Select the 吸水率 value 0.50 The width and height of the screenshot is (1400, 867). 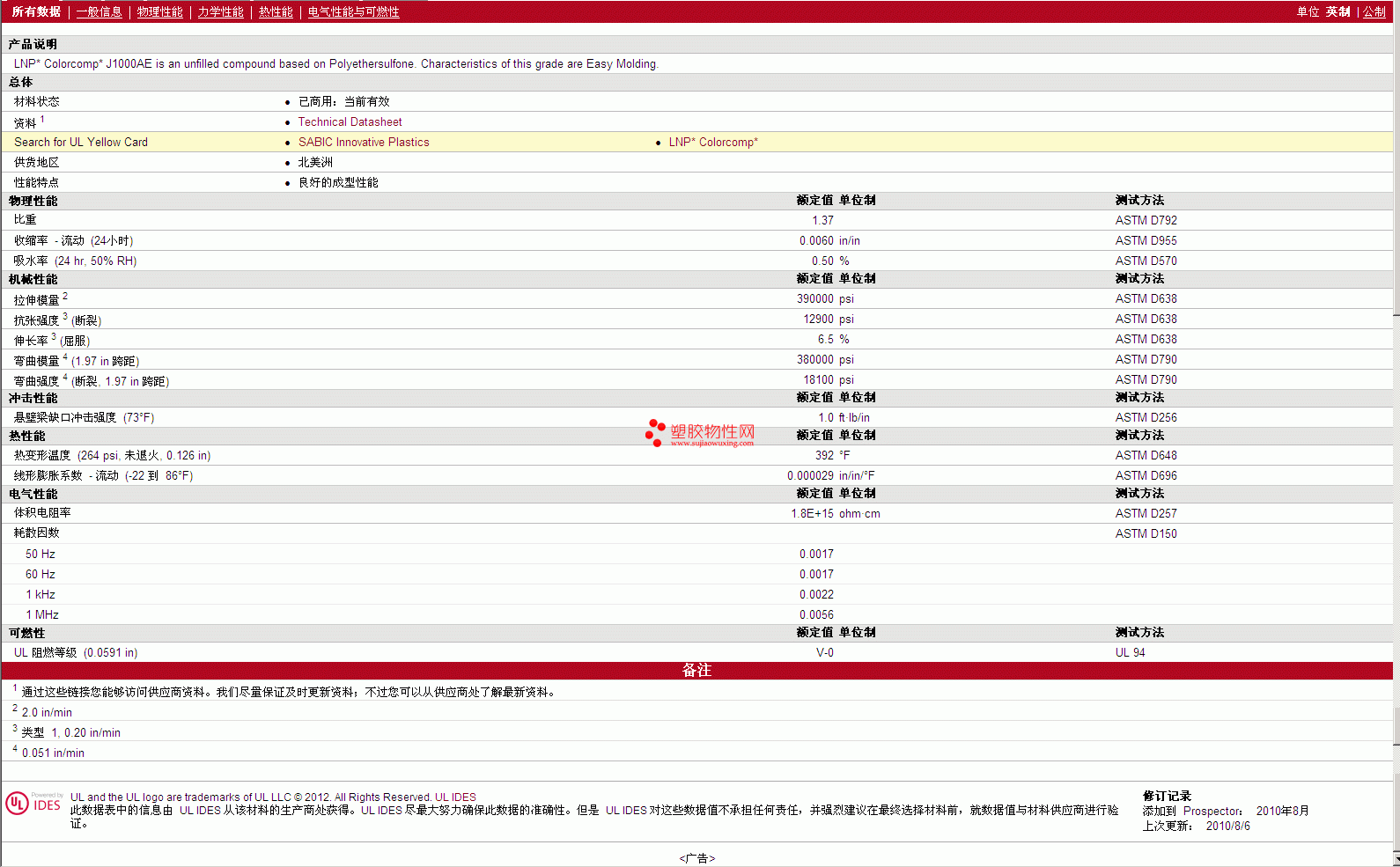(822, 261)
